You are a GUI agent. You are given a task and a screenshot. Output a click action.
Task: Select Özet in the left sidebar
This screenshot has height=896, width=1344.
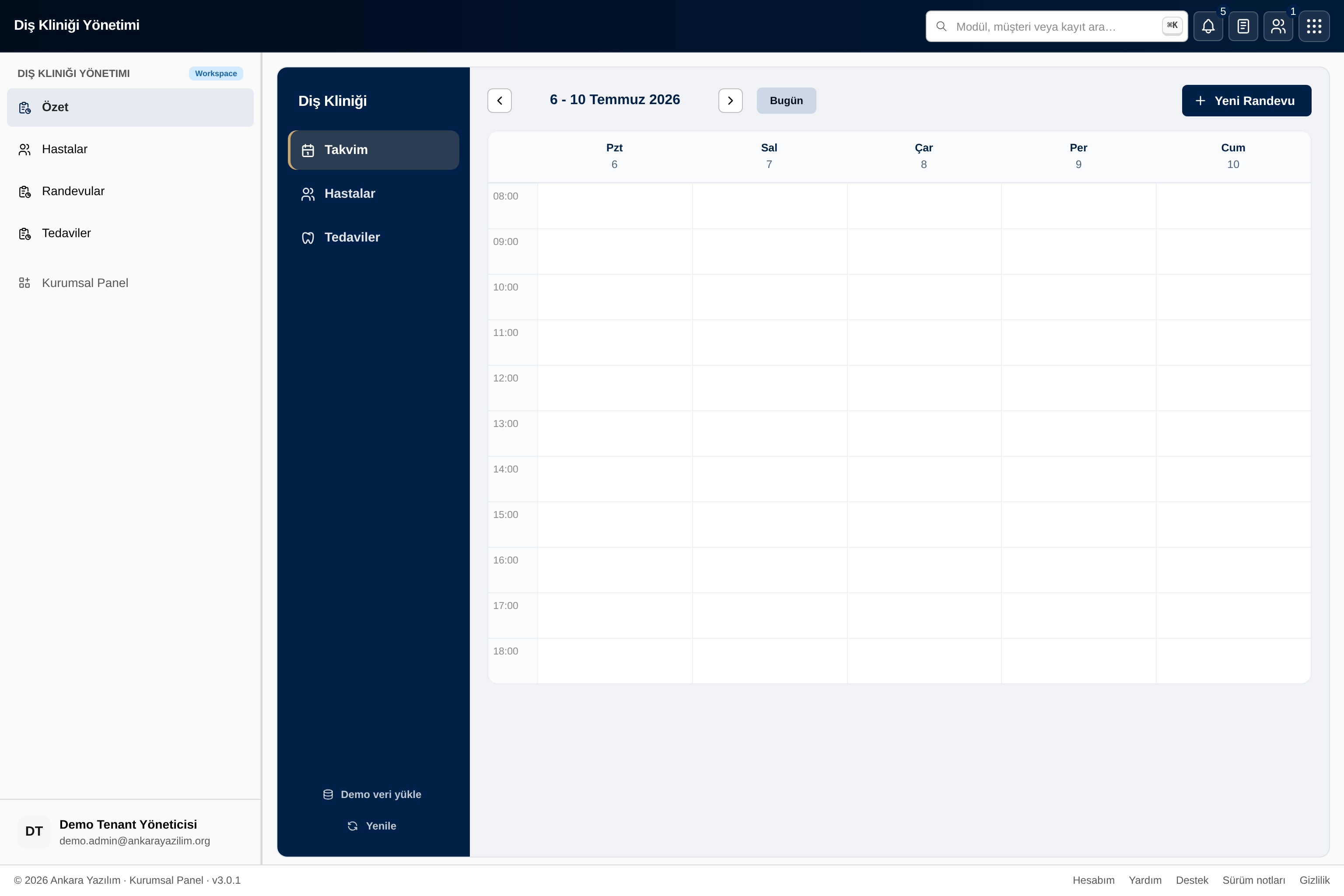point(130,108)
